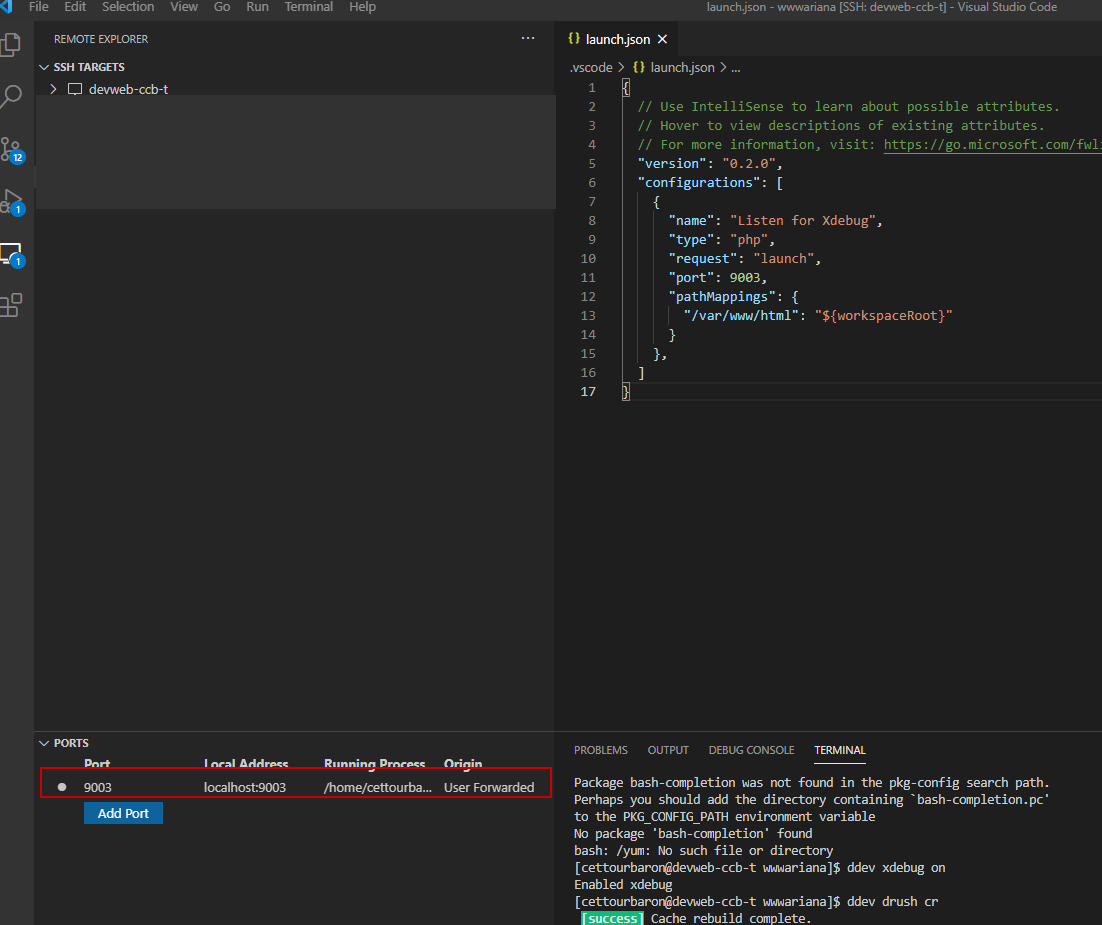1102x925 pixels.
Task: Open the Extensions view
Action: click(x=11, y=305)
